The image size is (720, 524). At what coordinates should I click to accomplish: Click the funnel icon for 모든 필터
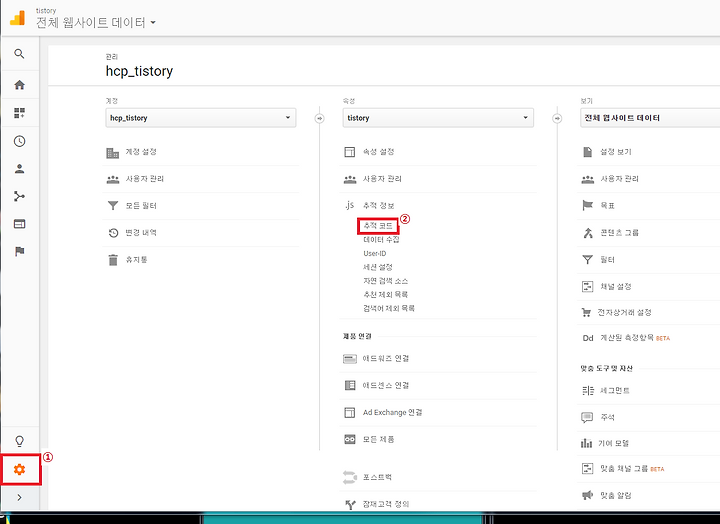tap(113, 206)
